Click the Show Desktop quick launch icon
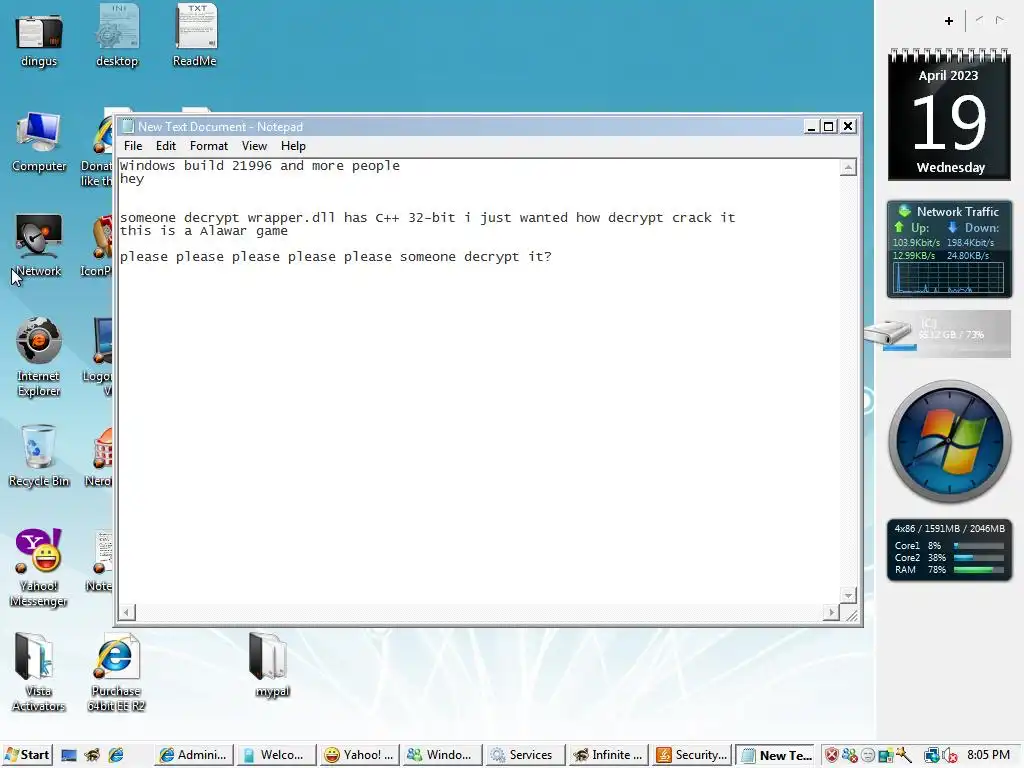Screen dimensions: 1024x768 [x=69, y=756]
